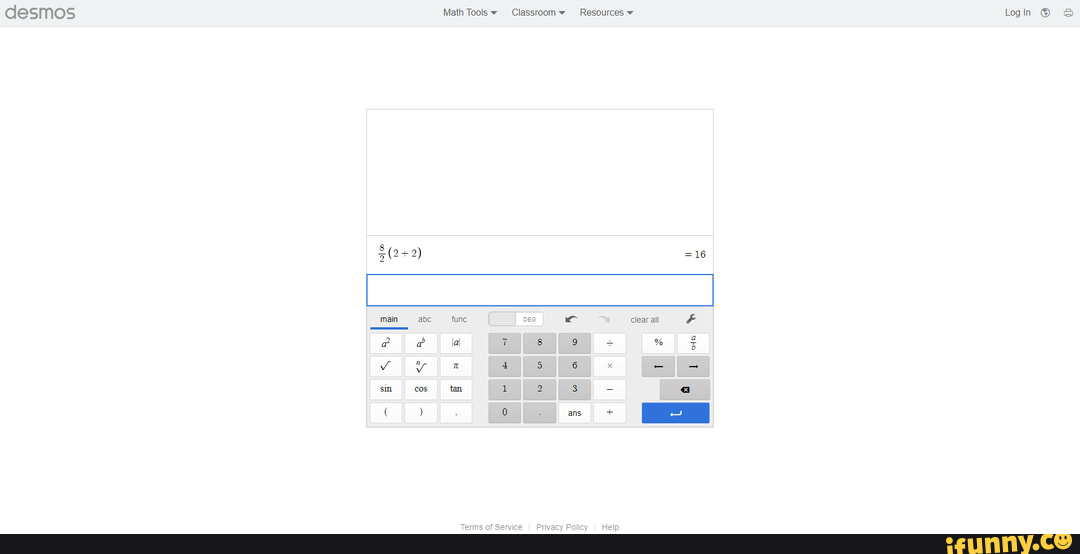Screen dimensions: 1080x554
Task: Open language globe icon
Action: click(x=1045, y=13)
